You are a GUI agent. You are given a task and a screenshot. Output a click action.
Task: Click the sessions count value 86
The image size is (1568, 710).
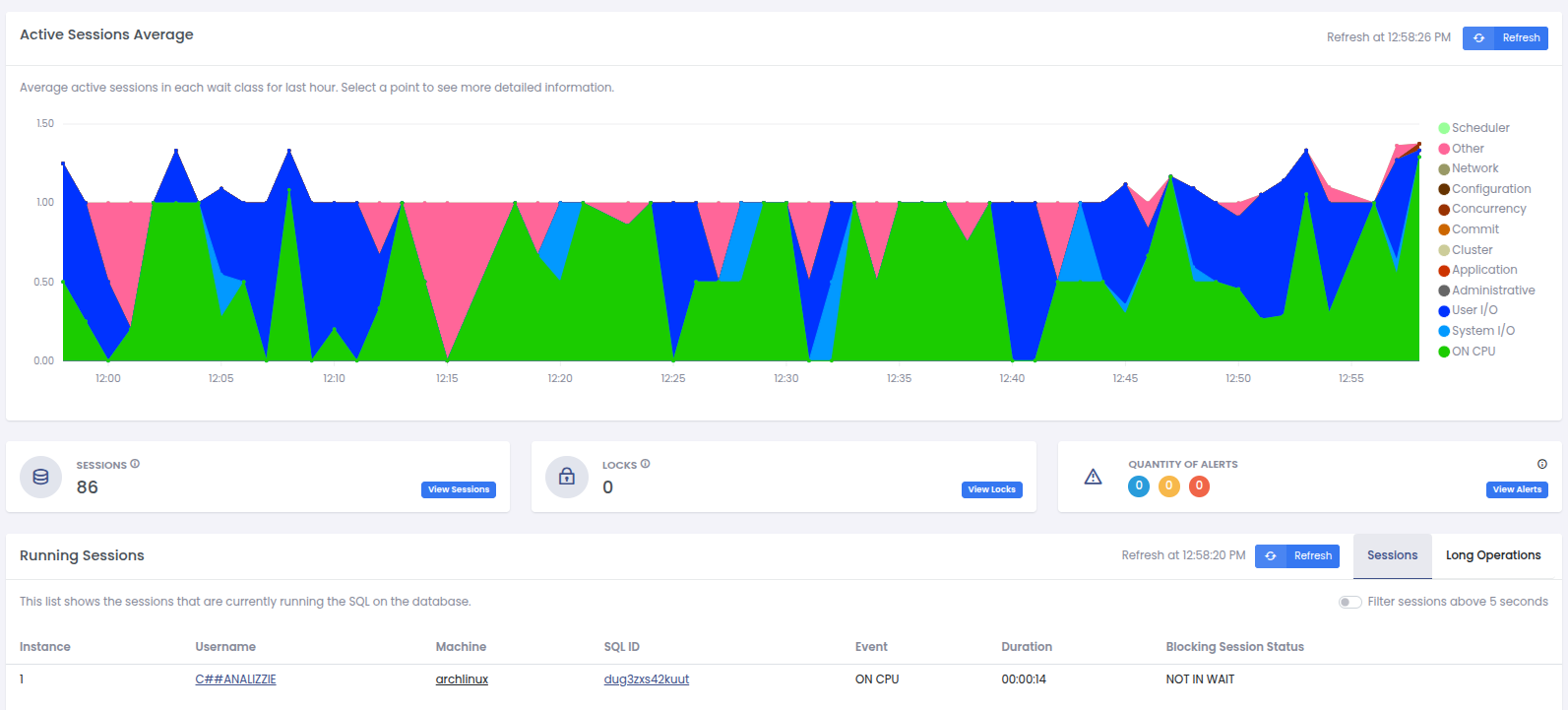tap(88, 487)
